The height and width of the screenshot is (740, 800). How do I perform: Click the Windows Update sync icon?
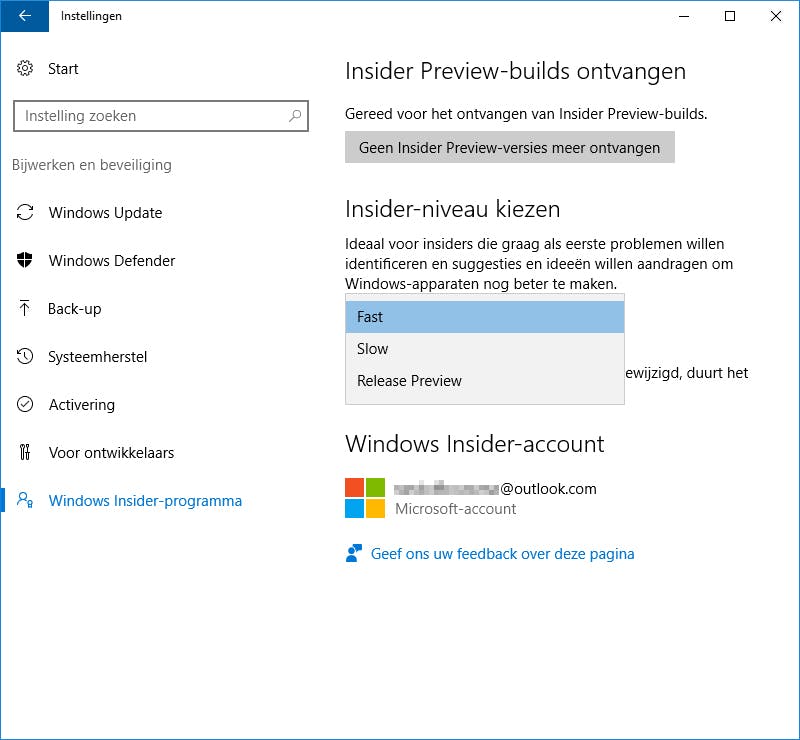point(24,212)
